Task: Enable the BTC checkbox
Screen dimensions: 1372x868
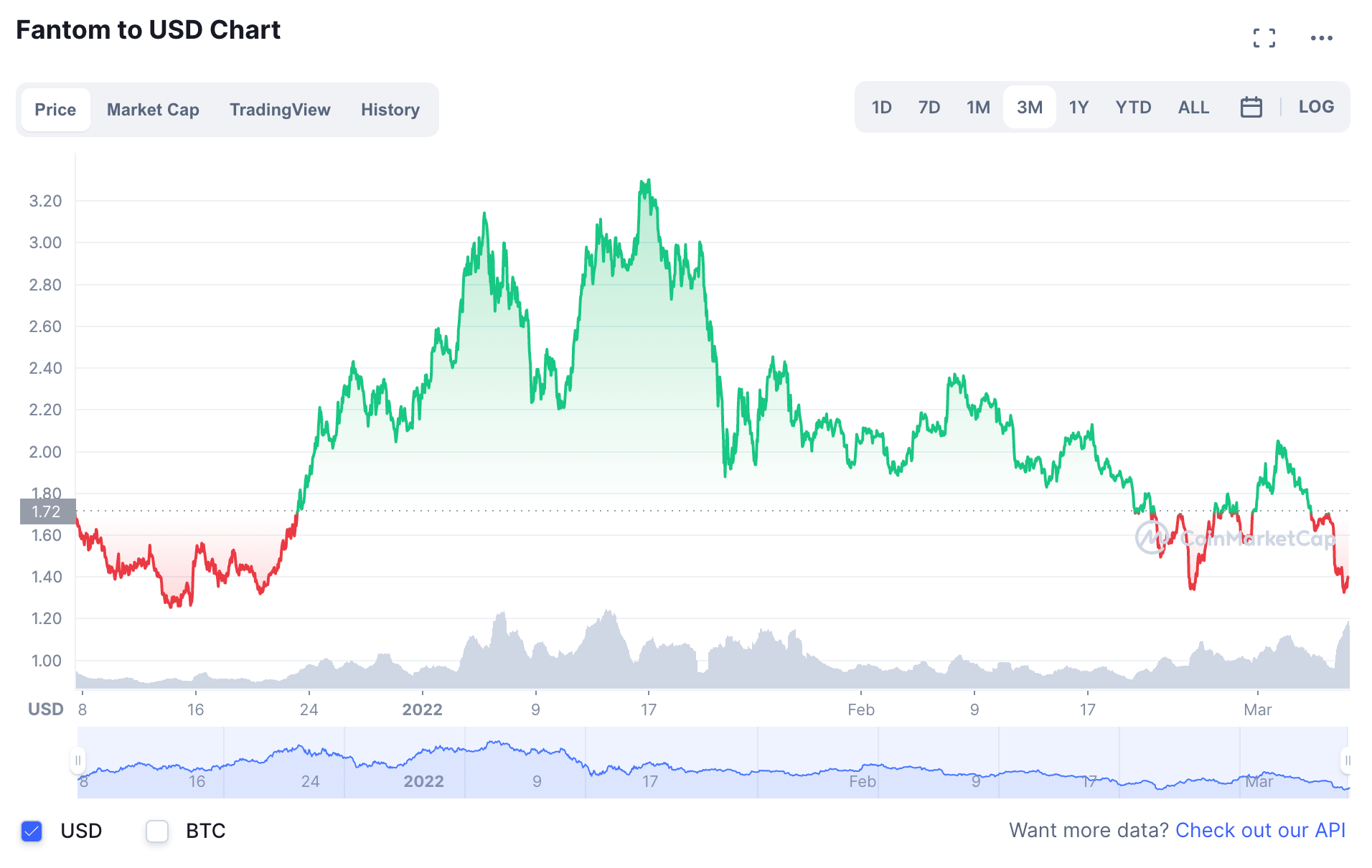Action: (156, 831)
